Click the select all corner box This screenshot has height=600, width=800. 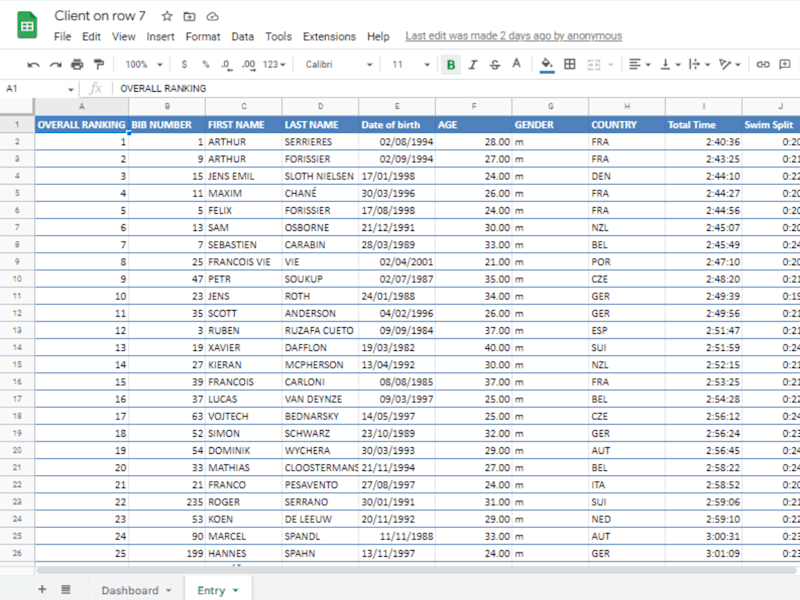pos(17,106)
